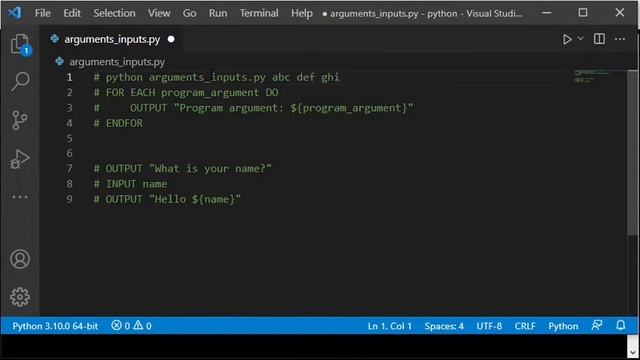Click the editor vertical scrollbar
Screen dimensions: 640x360
click(x=632, y=153)
